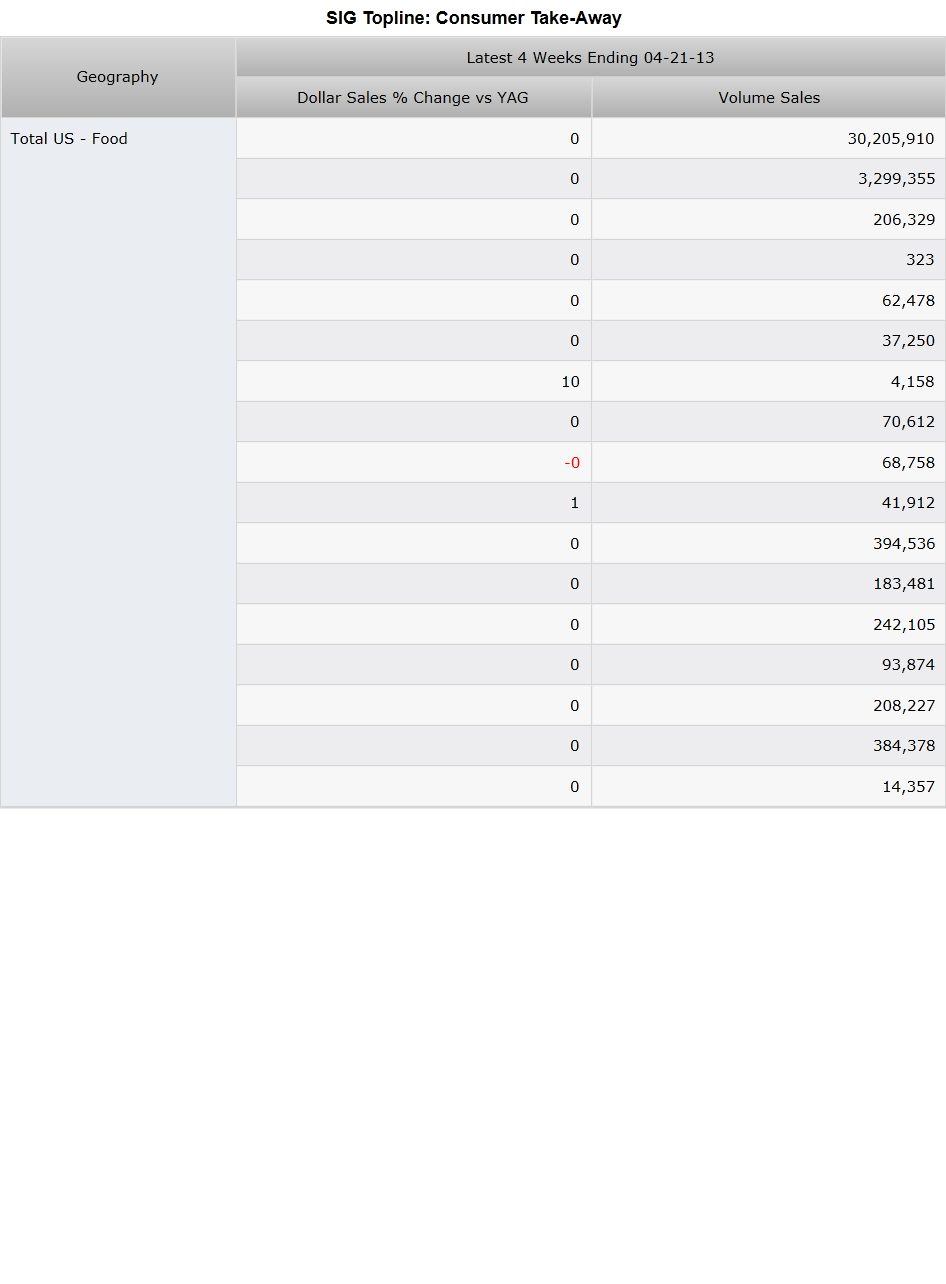946x1284 pixels.
Task: Click the 4,158 volume cell
Action: (x=769, y=381)
